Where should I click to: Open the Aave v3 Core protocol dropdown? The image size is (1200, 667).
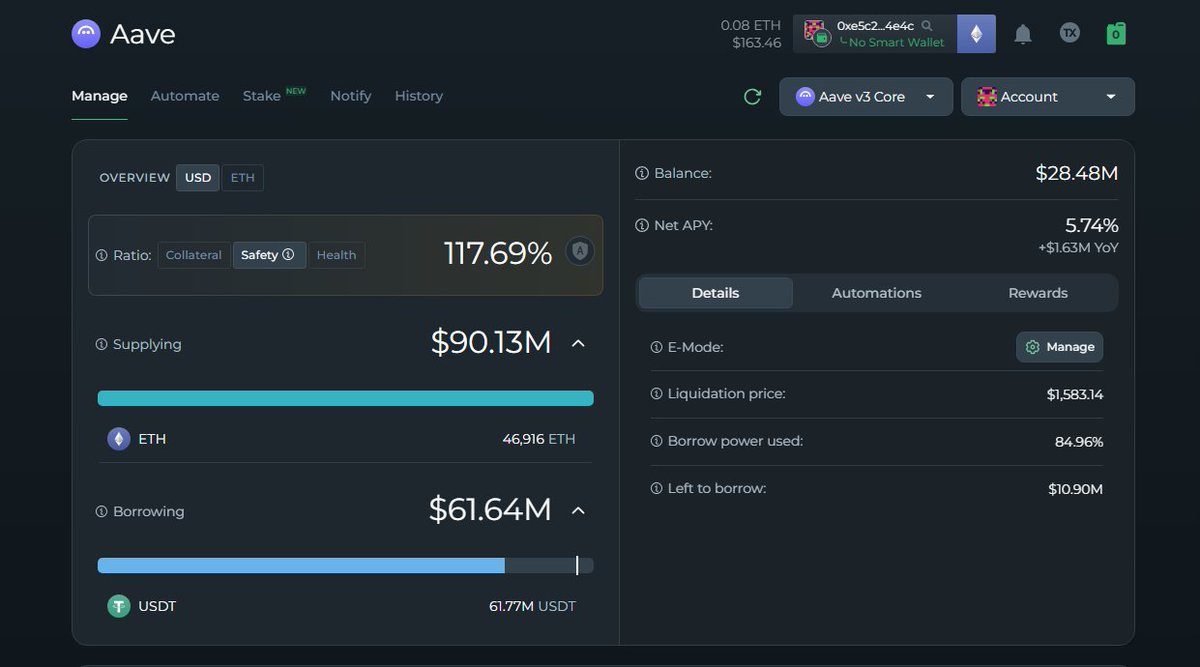point(865,96)
